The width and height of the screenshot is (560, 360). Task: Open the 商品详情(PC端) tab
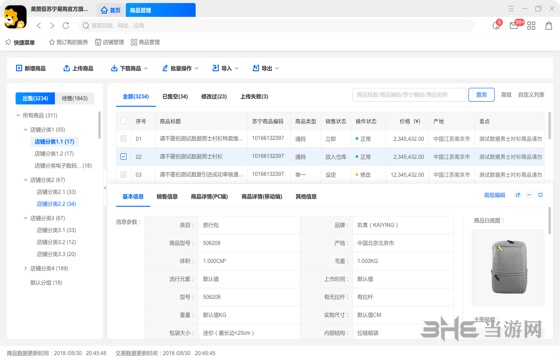(x=209, y=196)
